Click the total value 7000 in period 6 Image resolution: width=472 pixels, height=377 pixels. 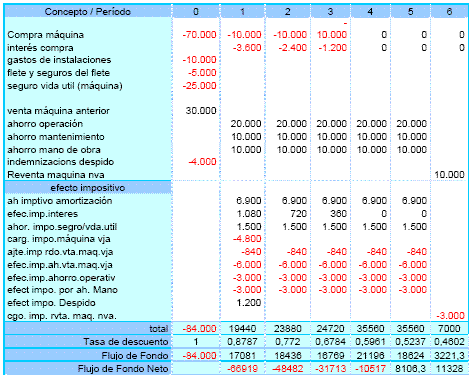point(449,329)
